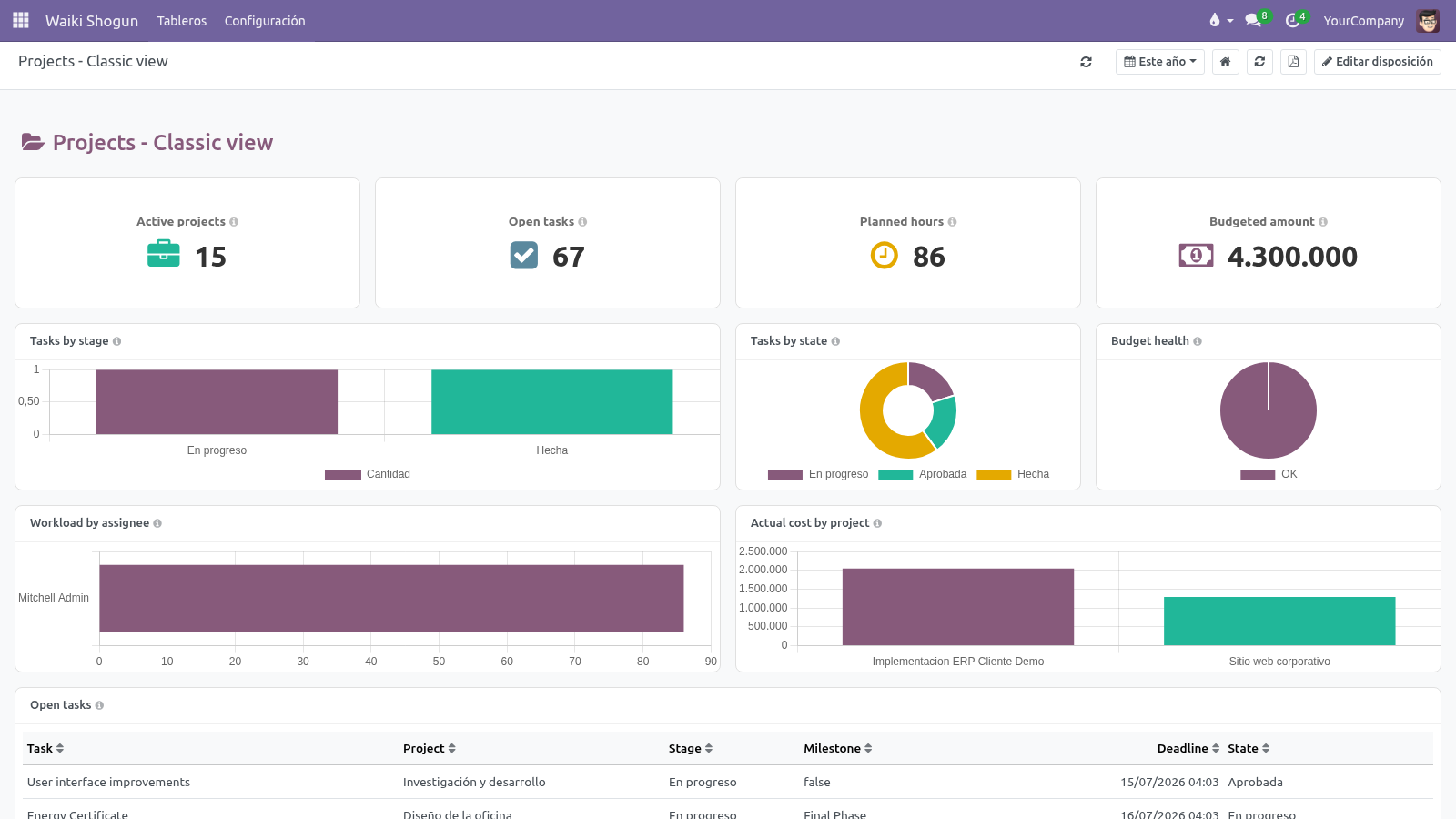The height and width of the screenshot is (819, 1456).
Task: Click the En progreso bar in Tasks by stage
Action: click(x=217, y=401)
